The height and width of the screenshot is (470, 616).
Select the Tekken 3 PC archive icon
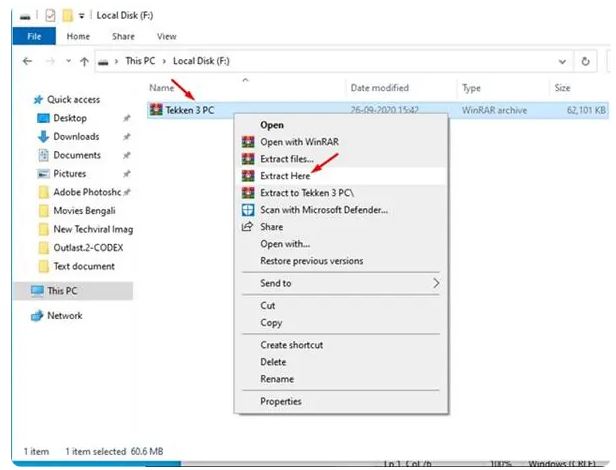point(156,110)
